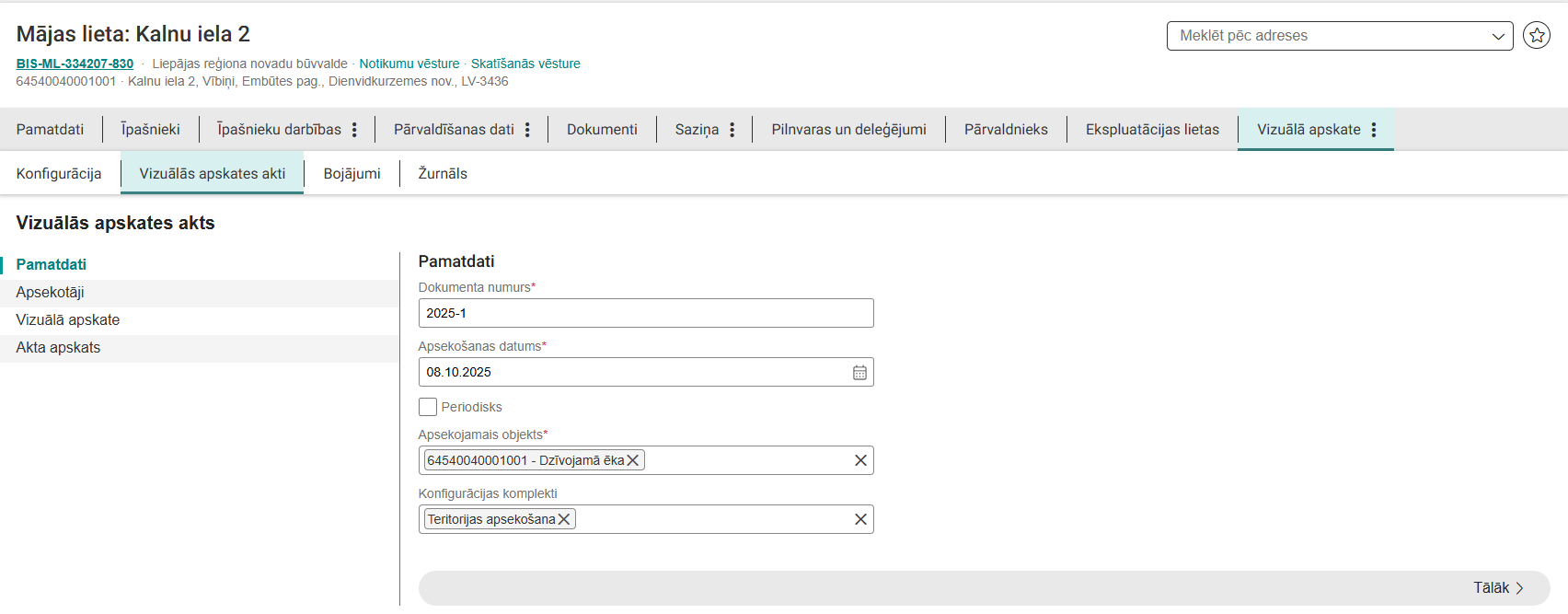Open the calendar date picker icon
The image size is (1568, 614).
click(859, 373)
